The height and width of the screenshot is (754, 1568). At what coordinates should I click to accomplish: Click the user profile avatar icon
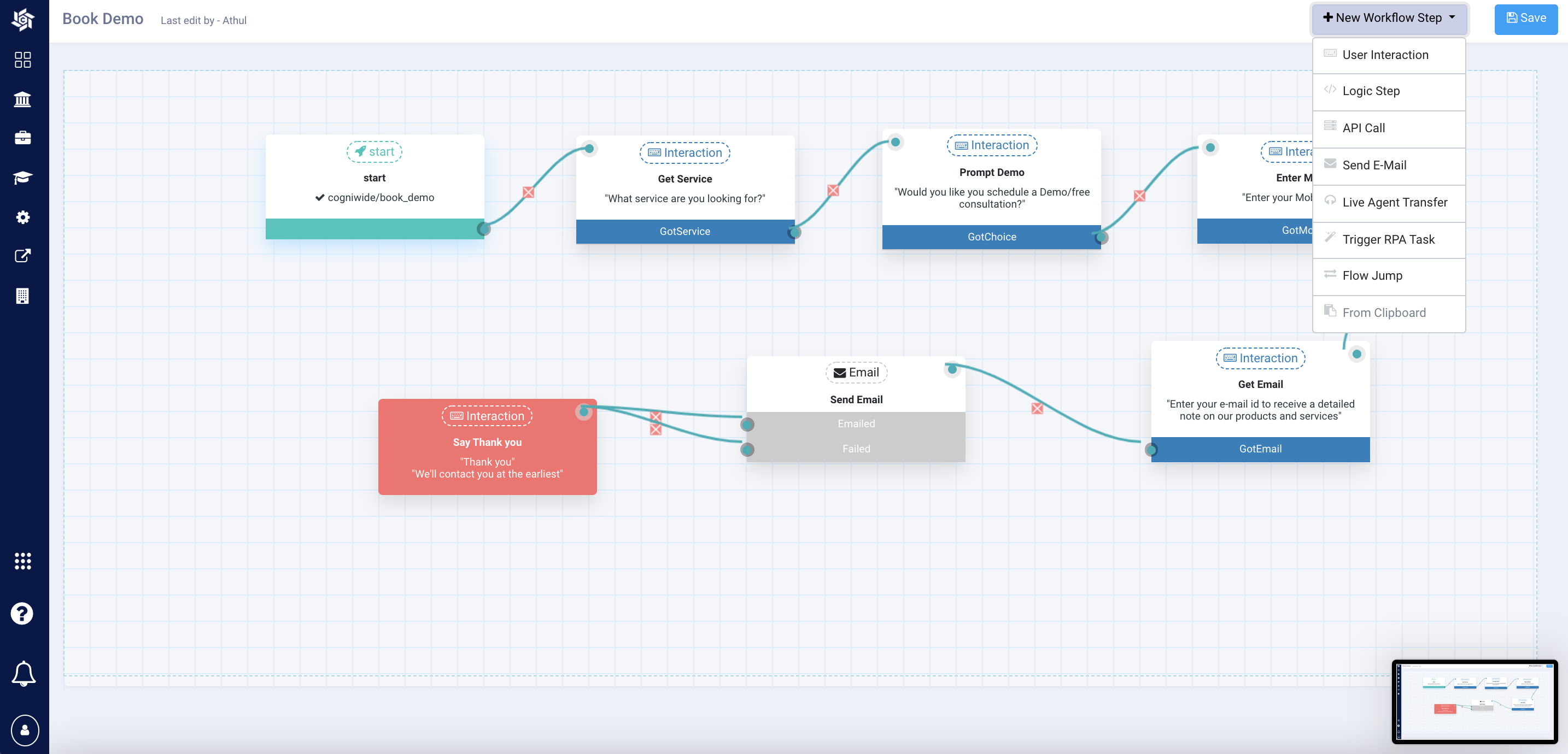(x=25, y=729)
